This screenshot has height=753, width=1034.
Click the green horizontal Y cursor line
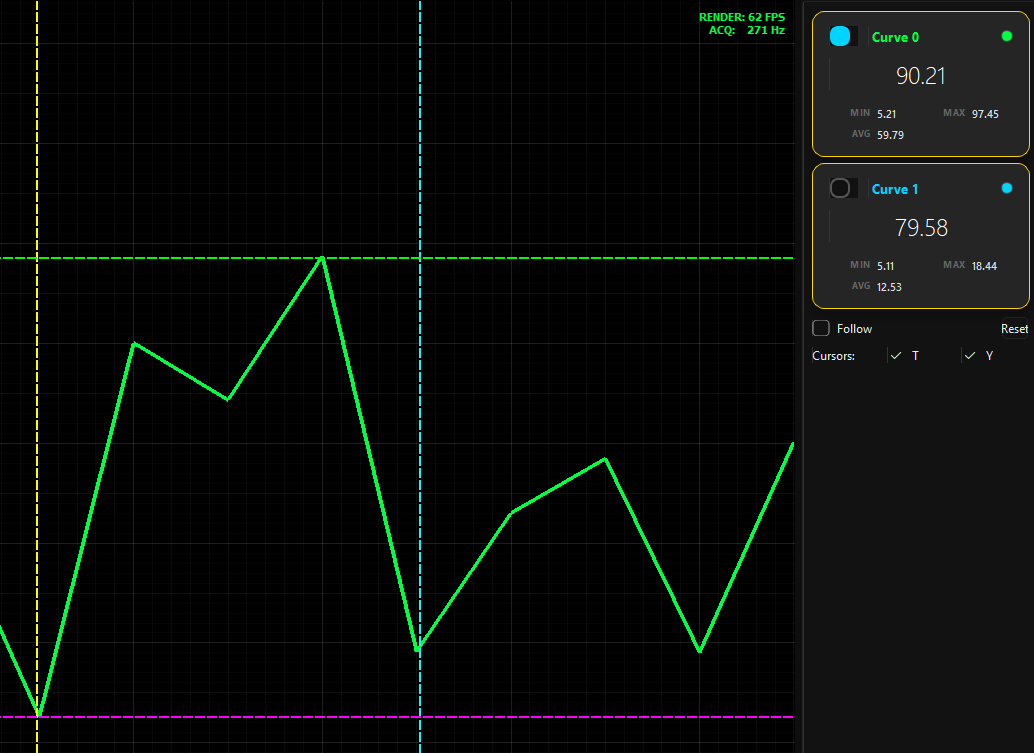(600, 258)
